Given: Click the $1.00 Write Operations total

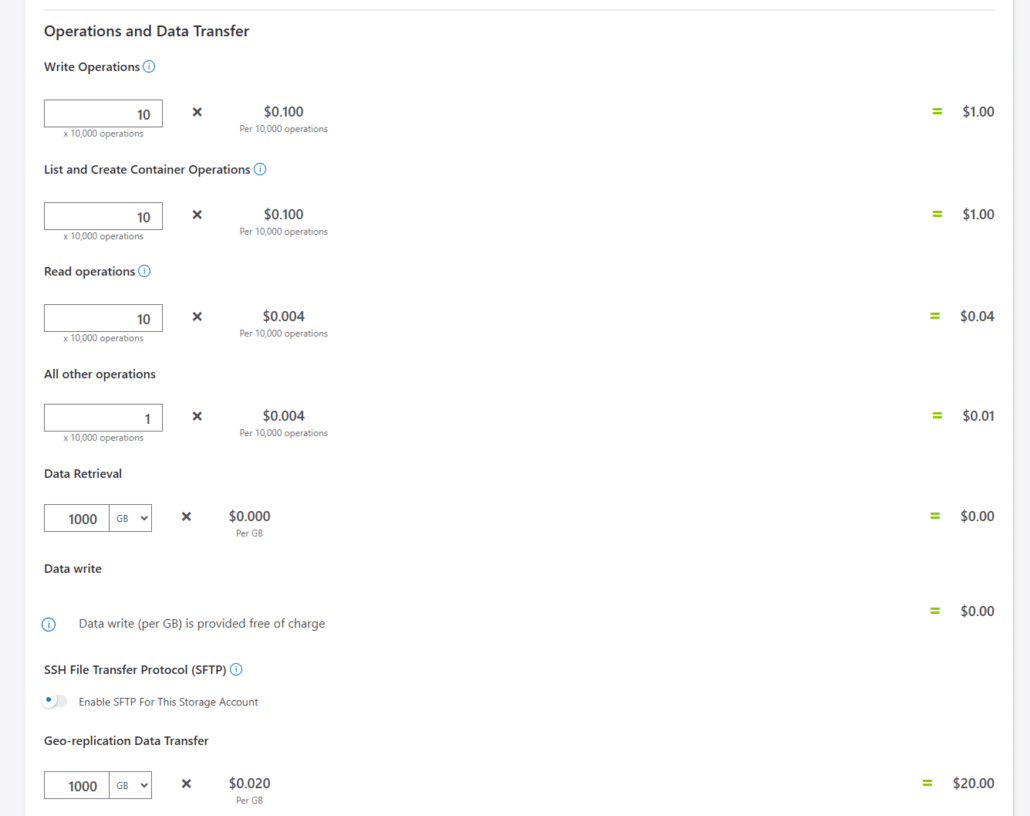Looking at the screenshot, I should (x=978, y=111).
